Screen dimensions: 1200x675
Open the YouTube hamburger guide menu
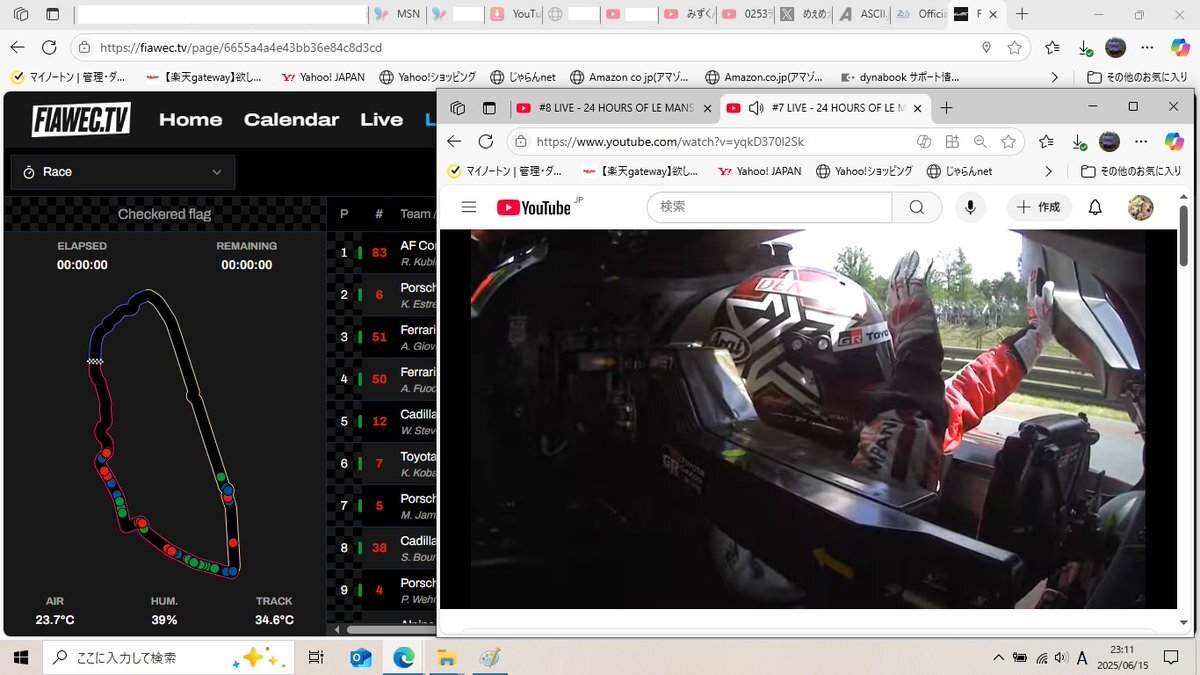469,207
